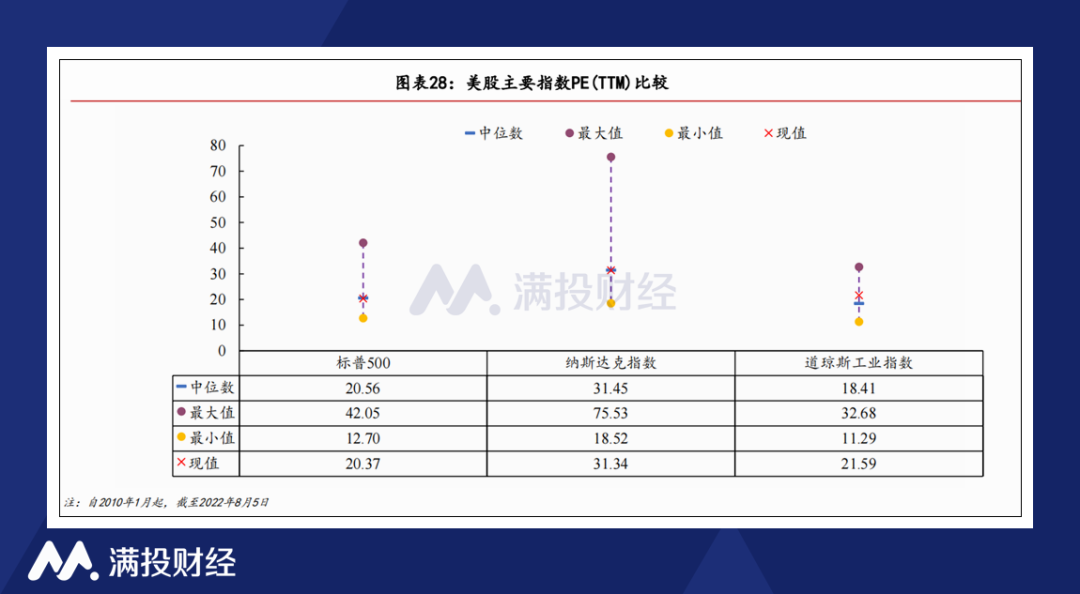Click the cell value 20.37
This screenshot has width=1080, height=594.
[x=363, y=464]
